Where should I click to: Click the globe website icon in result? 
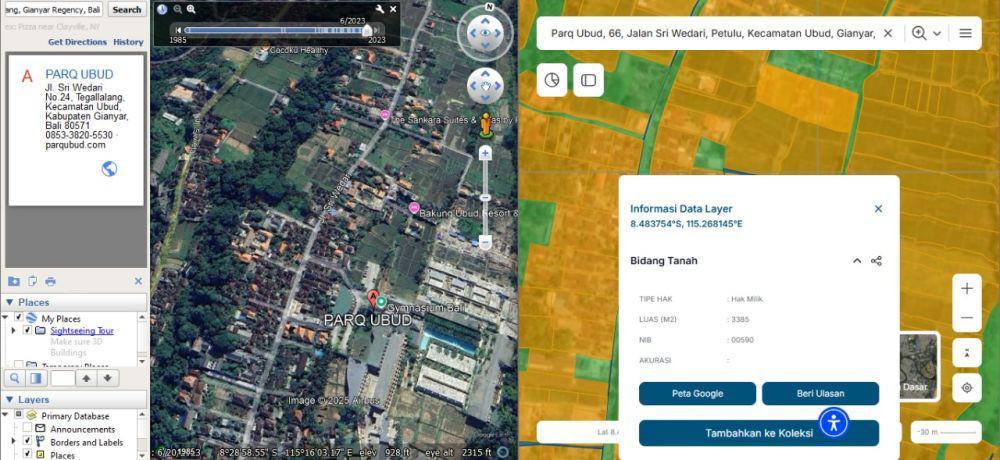[x=109, y=169]
